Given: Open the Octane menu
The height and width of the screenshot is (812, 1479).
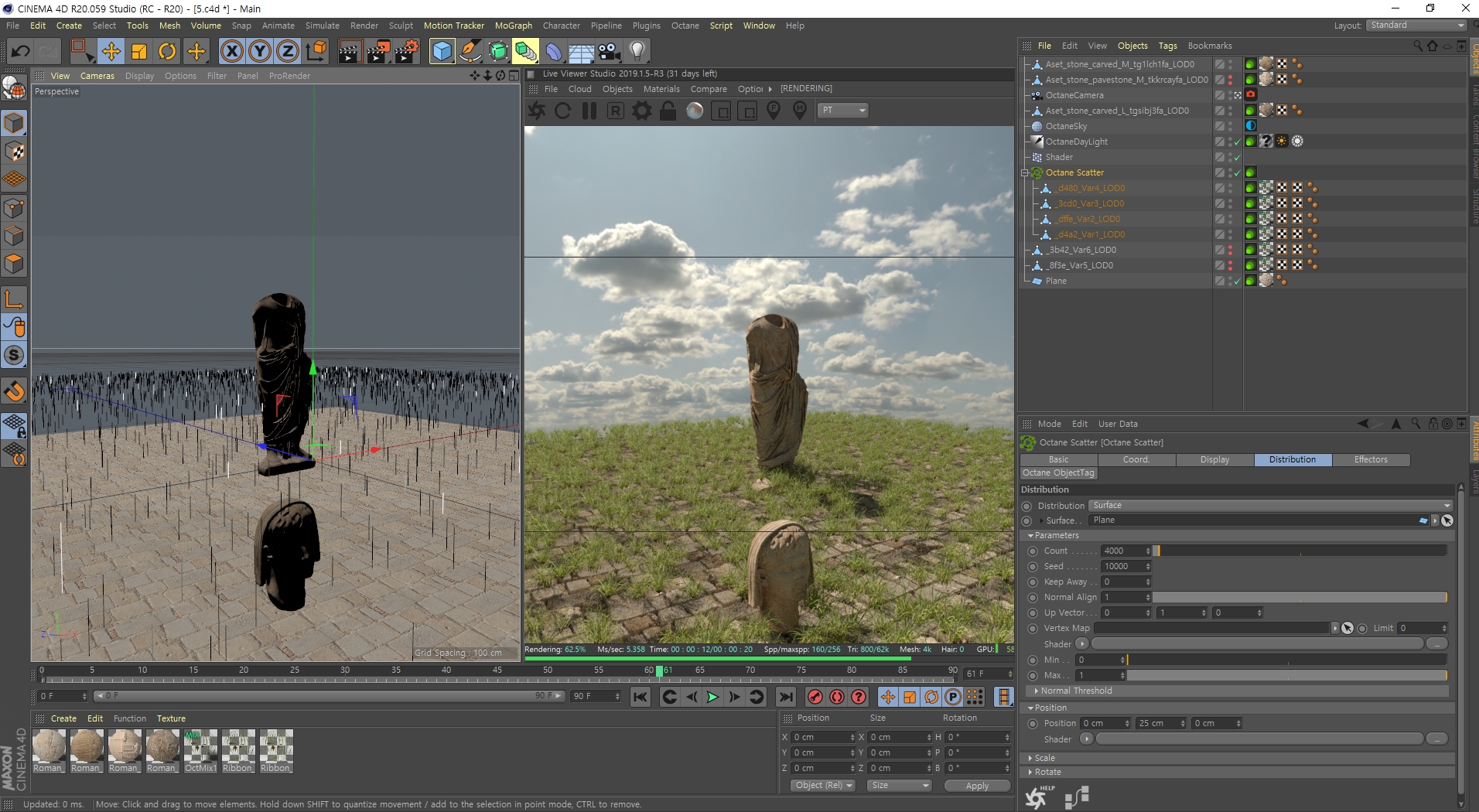Looking at the screenshot, I should click(685, 26).
